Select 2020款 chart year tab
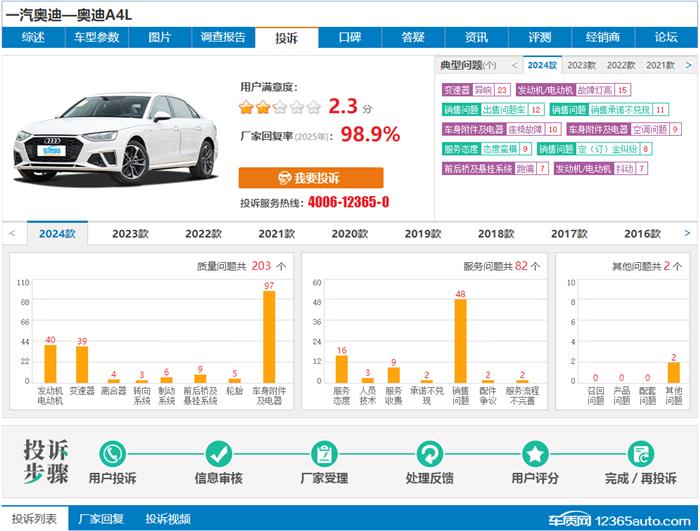 point(350,234)
